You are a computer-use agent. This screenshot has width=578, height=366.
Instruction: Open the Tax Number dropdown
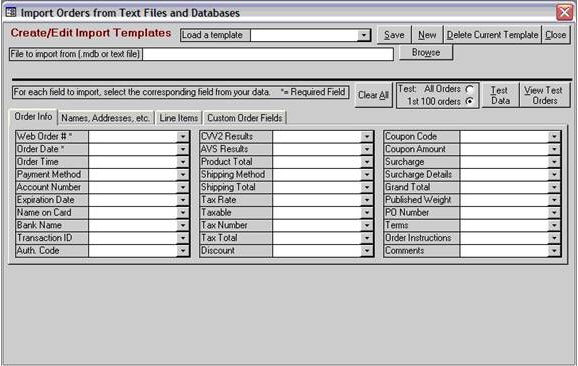click(367, 225)
